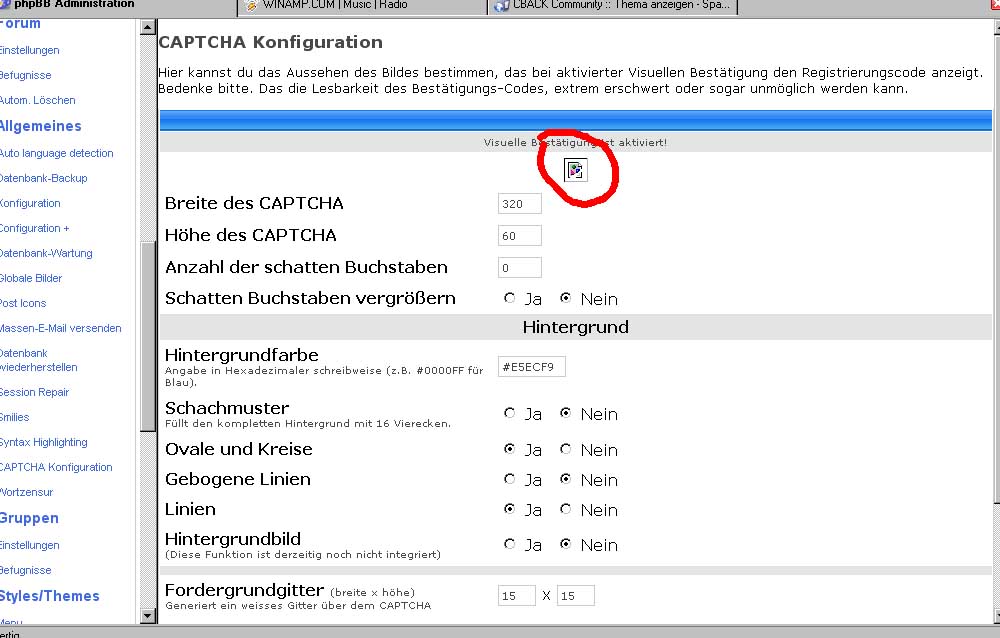This screenshot has height=638, width=1000.
Task: Disable Linien by selecting Nein
Action: 566,510
